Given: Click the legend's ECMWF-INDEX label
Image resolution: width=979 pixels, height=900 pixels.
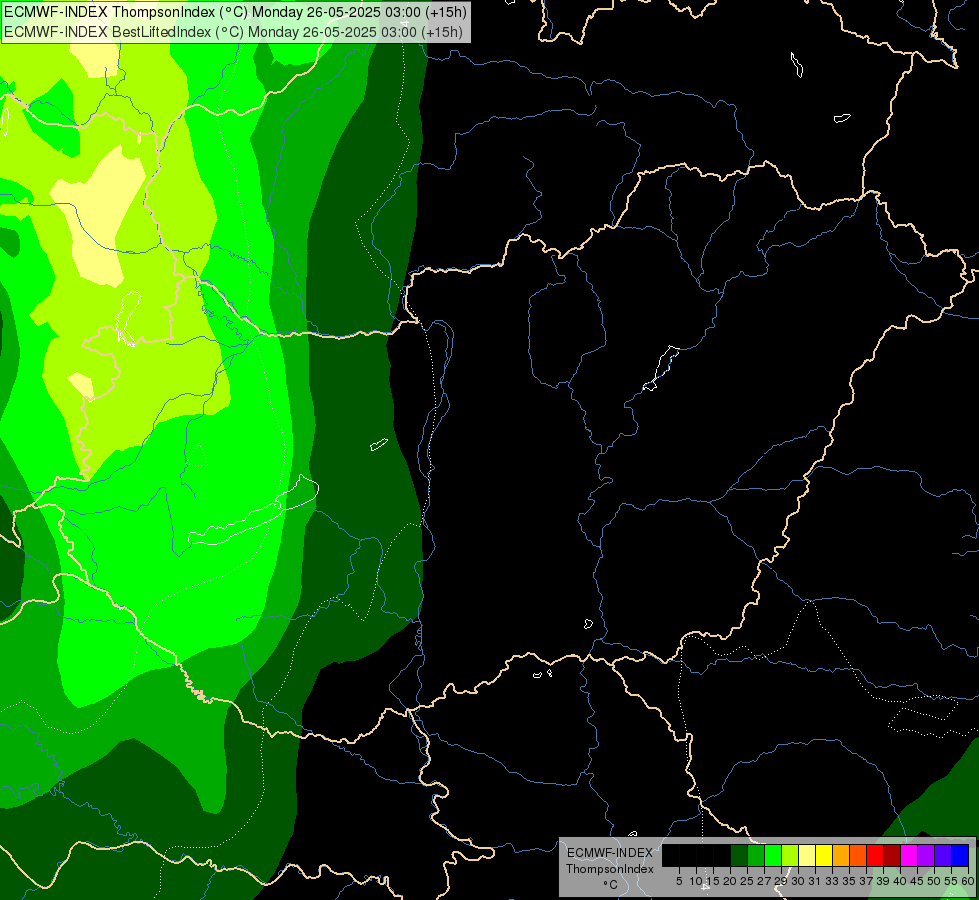Looking at the screenshot, I should click(610, 853).
